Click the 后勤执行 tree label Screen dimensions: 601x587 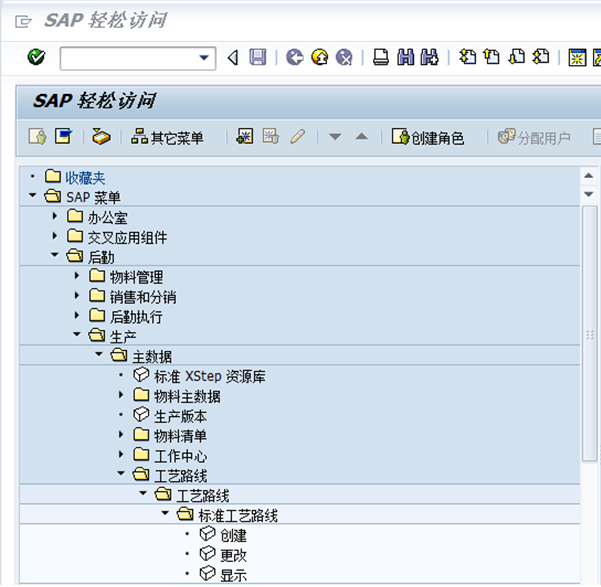(136, 317)
